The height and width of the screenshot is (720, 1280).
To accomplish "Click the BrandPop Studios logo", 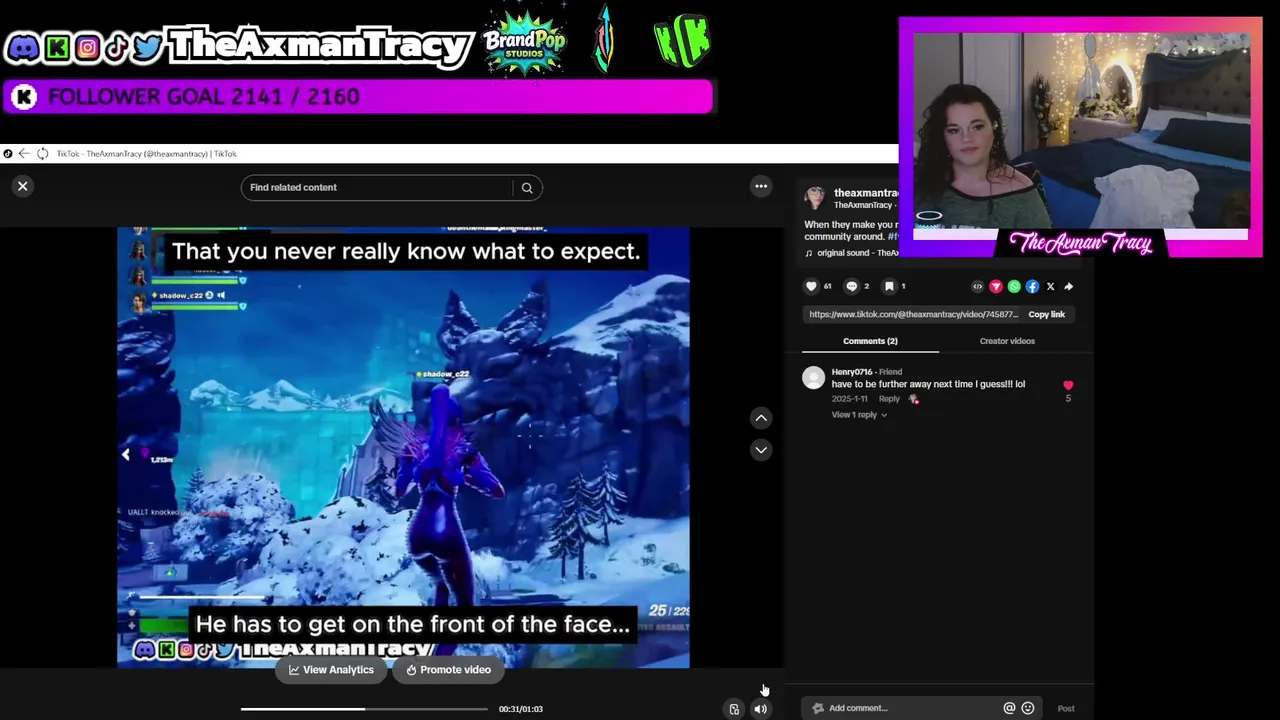I will pyautogui.click(x=524, y=43).
